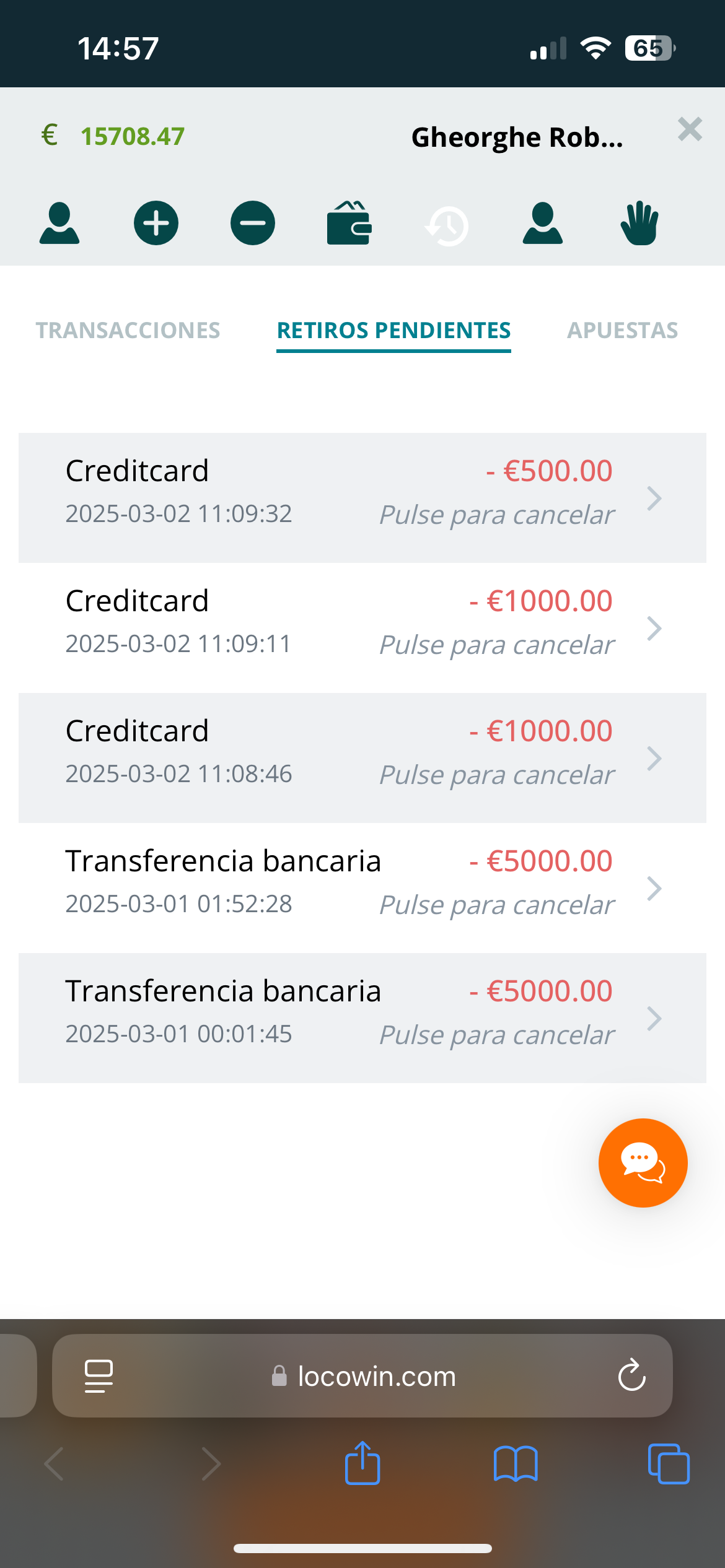
Task: Expand chevron for 11:09:11 Creditcard withdrawal
Action: pyautogui.click(x=654, y=629)
